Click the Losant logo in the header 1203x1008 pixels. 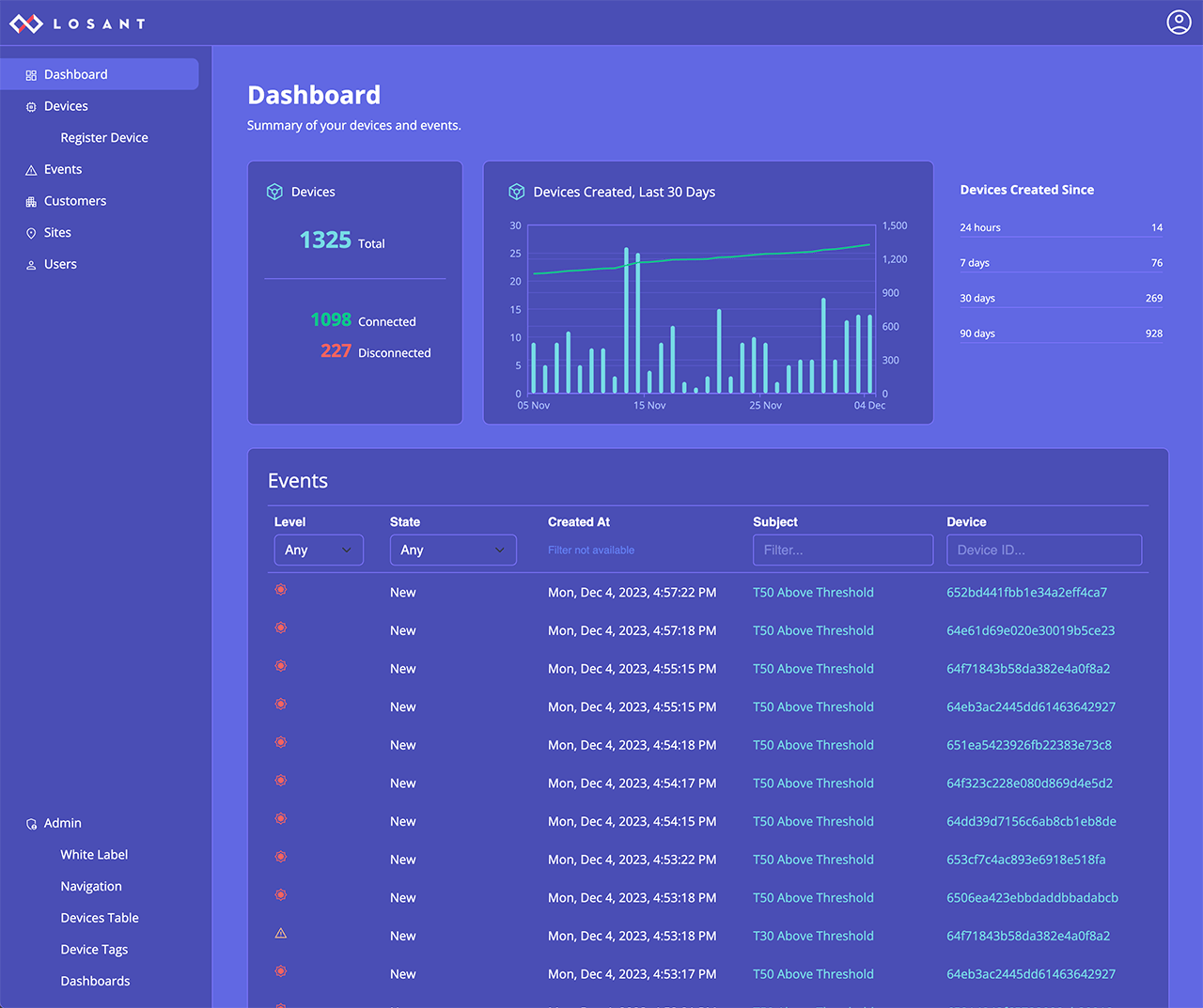click(x=77, y=23)
